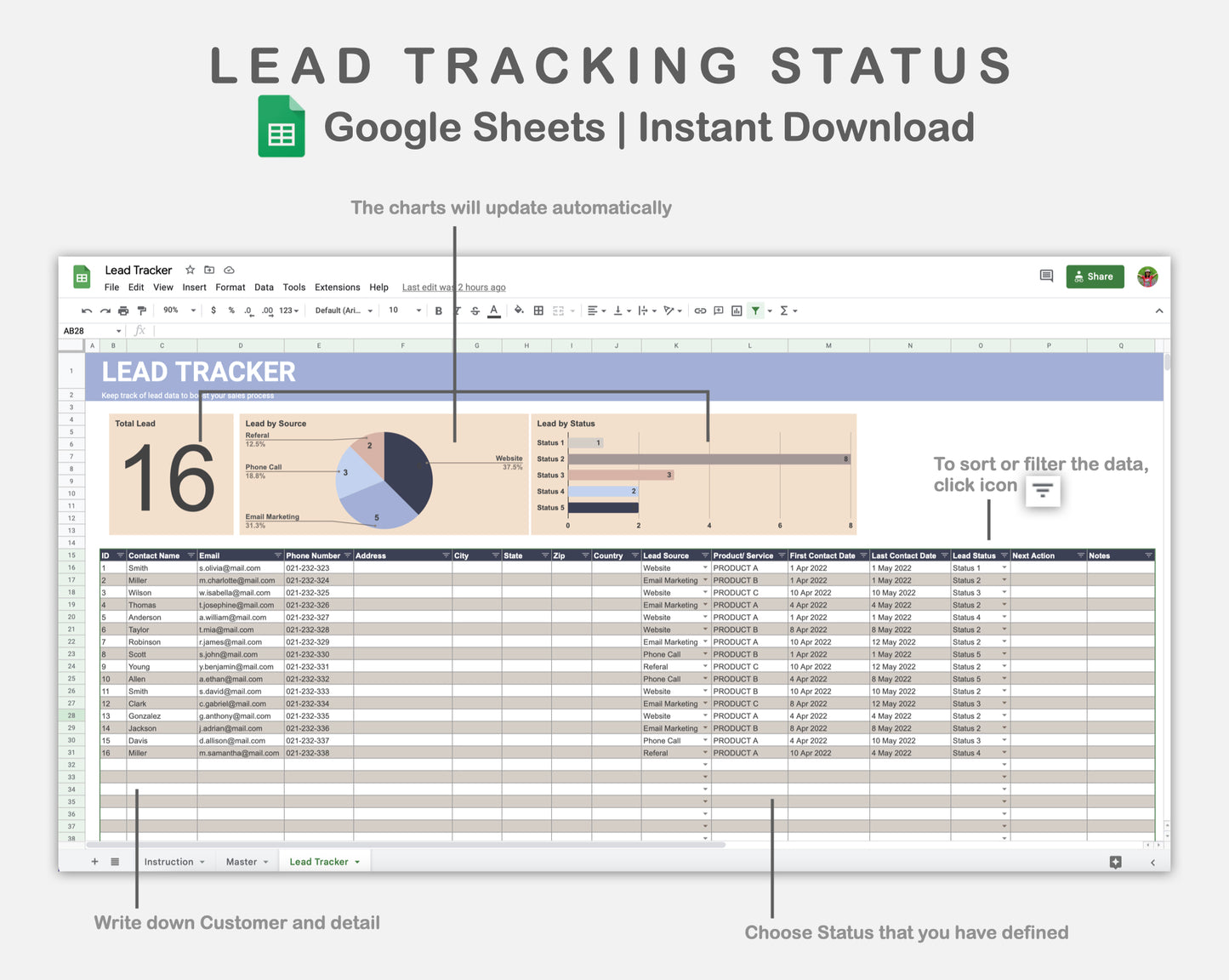Open the Last edit was 2 hours ago link
Viewport: 1229px width, 980px height.
tap(453, 287)
